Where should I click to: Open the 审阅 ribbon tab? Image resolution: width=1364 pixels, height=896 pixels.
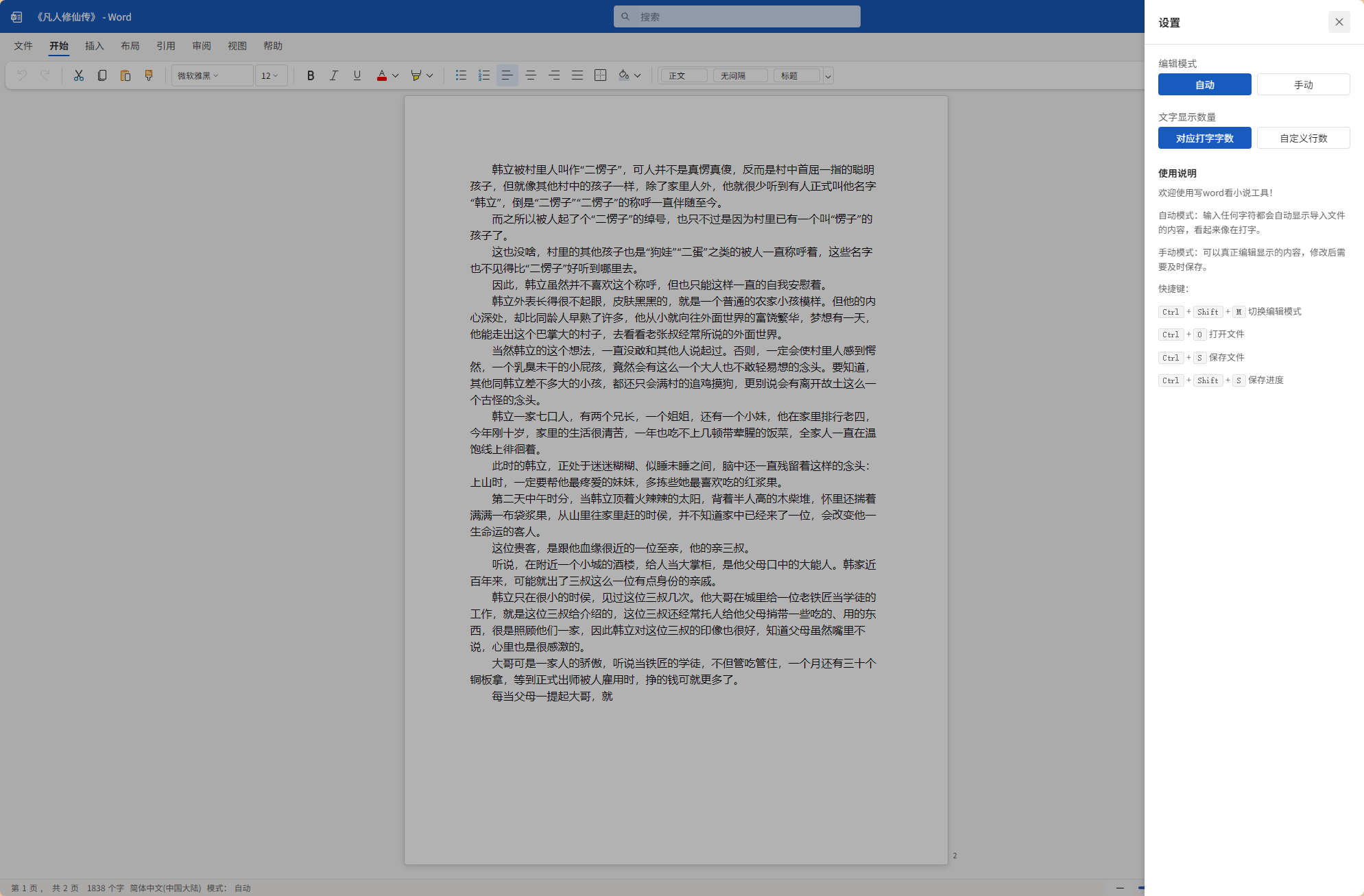click(x=201, y=46)
